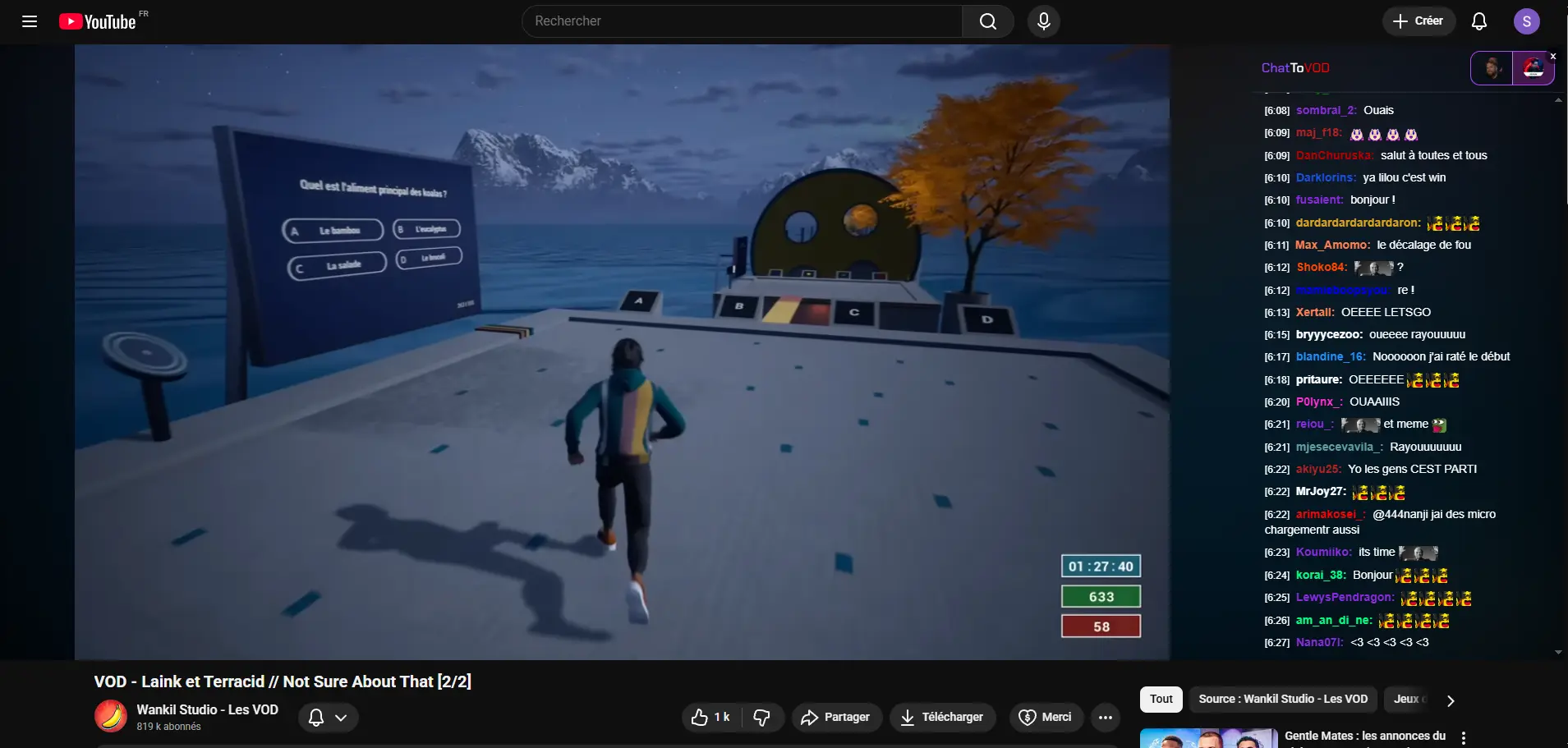Click the YouTube home logo
Image resolution: width=1568 pixels, height=748 pixels.
click(99, 21)
